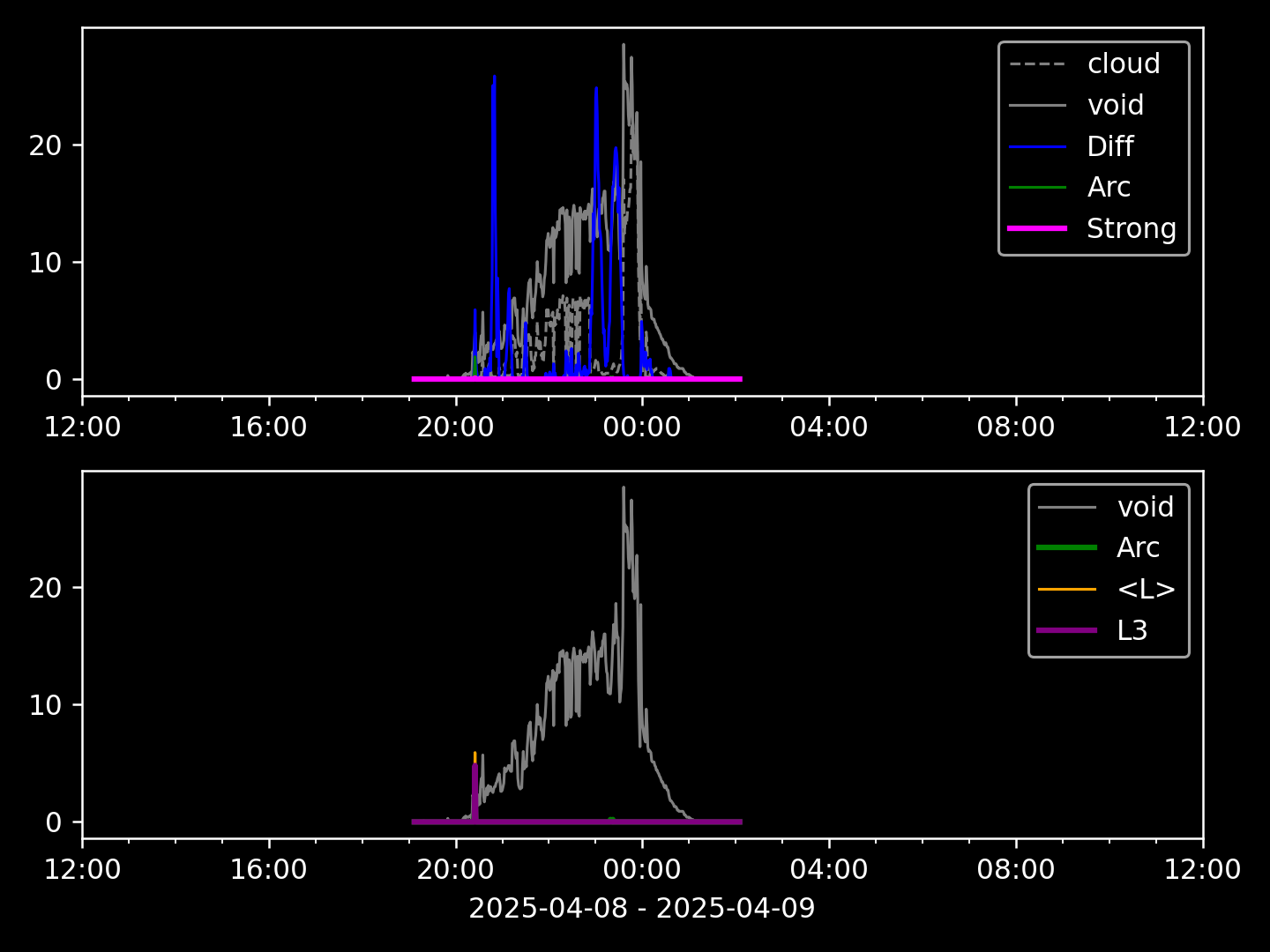This screenshot has width=1270, height=952.
Task: Click the 20:00 tick label on top plot
Action: pyautogui.click(x=456, y=428)
